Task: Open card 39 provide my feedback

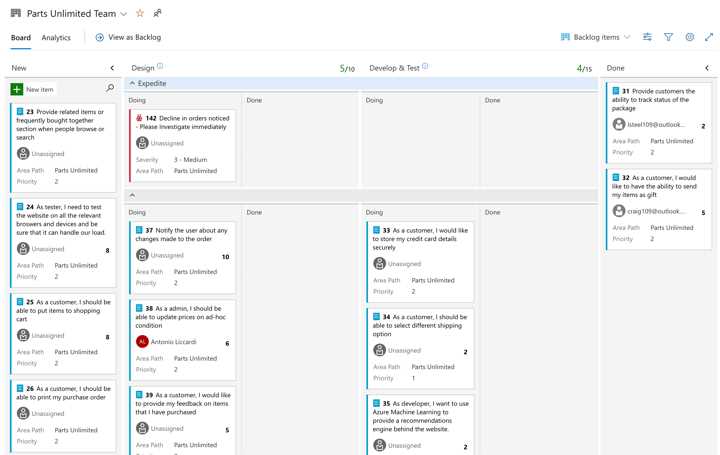Action: [183, 404]
